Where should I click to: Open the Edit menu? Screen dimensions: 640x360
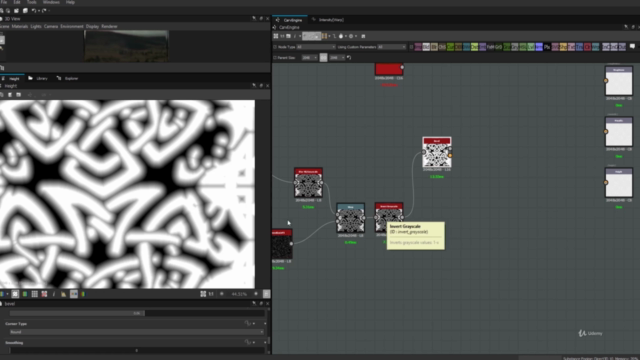pyautogui.click(x=17, y=2)
